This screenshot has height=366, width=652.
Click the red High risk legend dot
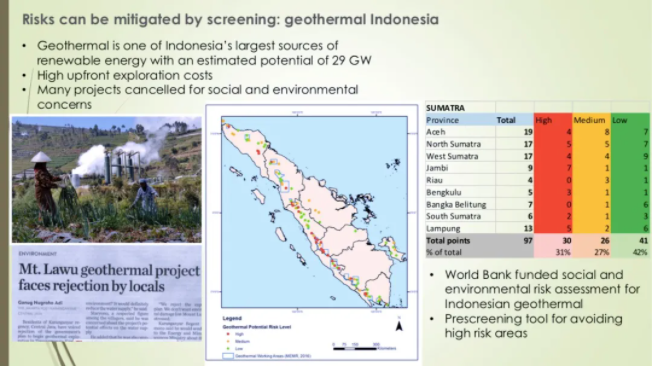pyautogui.click(x=228, y=334)
